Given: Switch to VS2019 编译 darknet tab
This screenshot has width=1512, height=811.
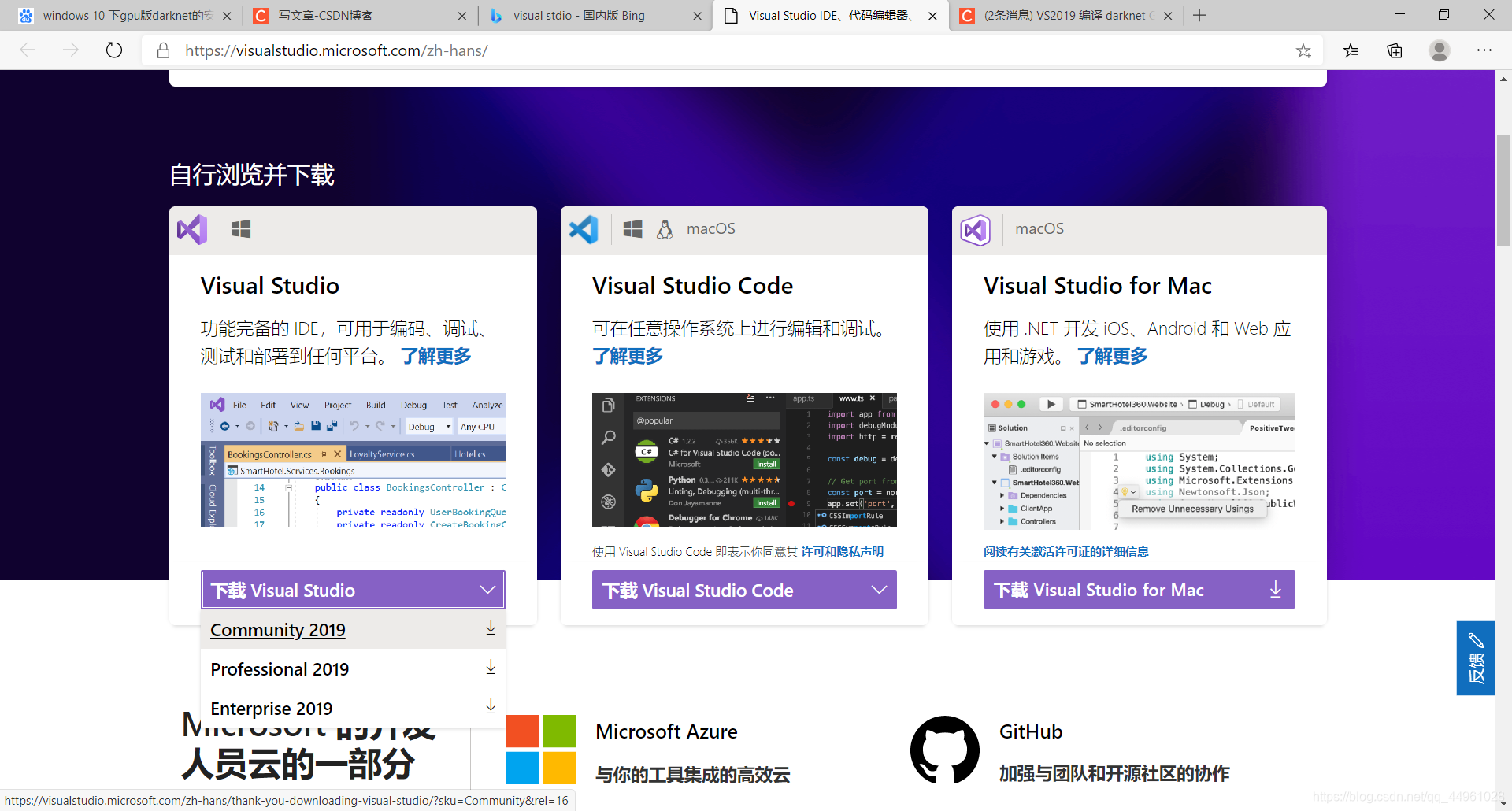Looking at the screenshot, I should (x=1066, y=16).
